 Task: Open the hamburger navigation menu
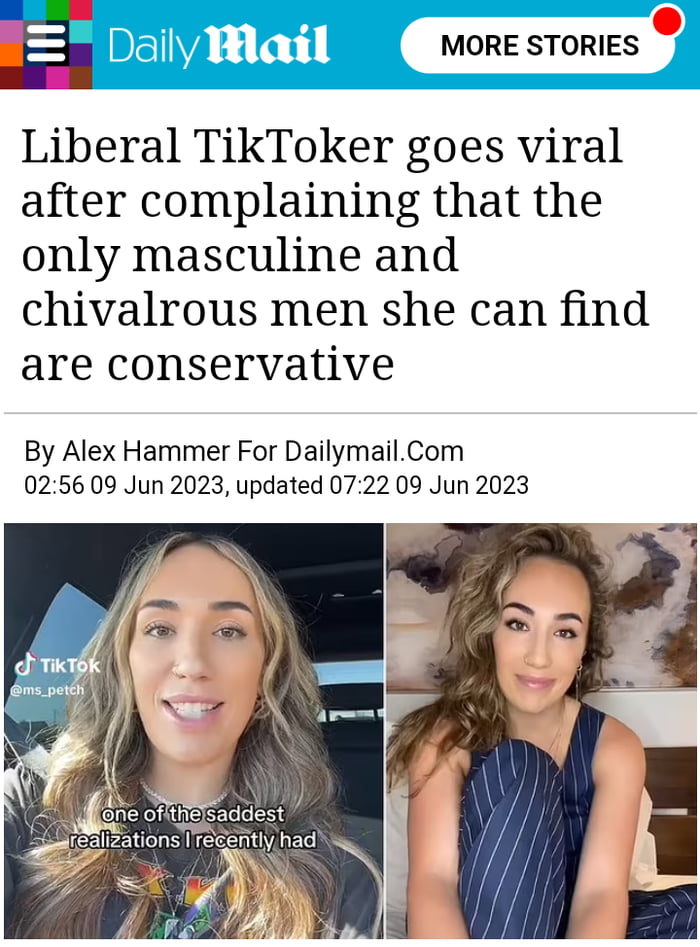(x=46, y=44)
